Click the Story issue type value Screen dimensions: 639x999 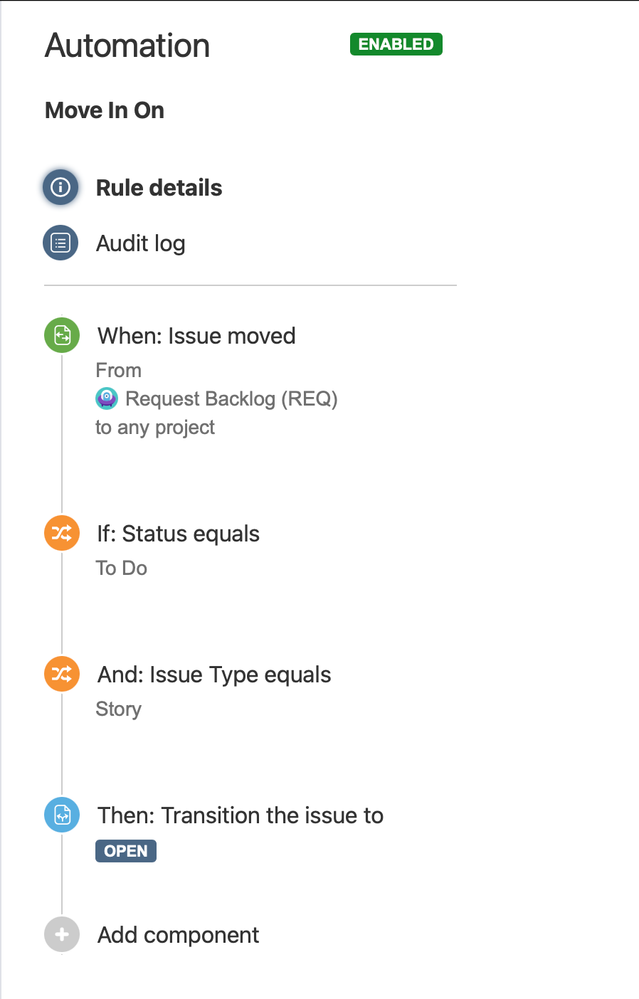click(118, 709)
